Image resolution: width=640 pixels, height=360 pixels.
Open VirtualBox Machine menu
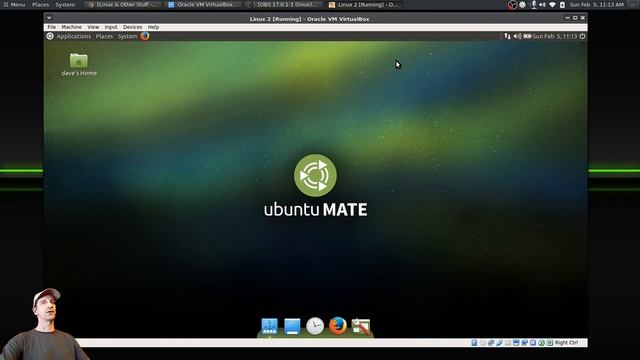(71, 27)
